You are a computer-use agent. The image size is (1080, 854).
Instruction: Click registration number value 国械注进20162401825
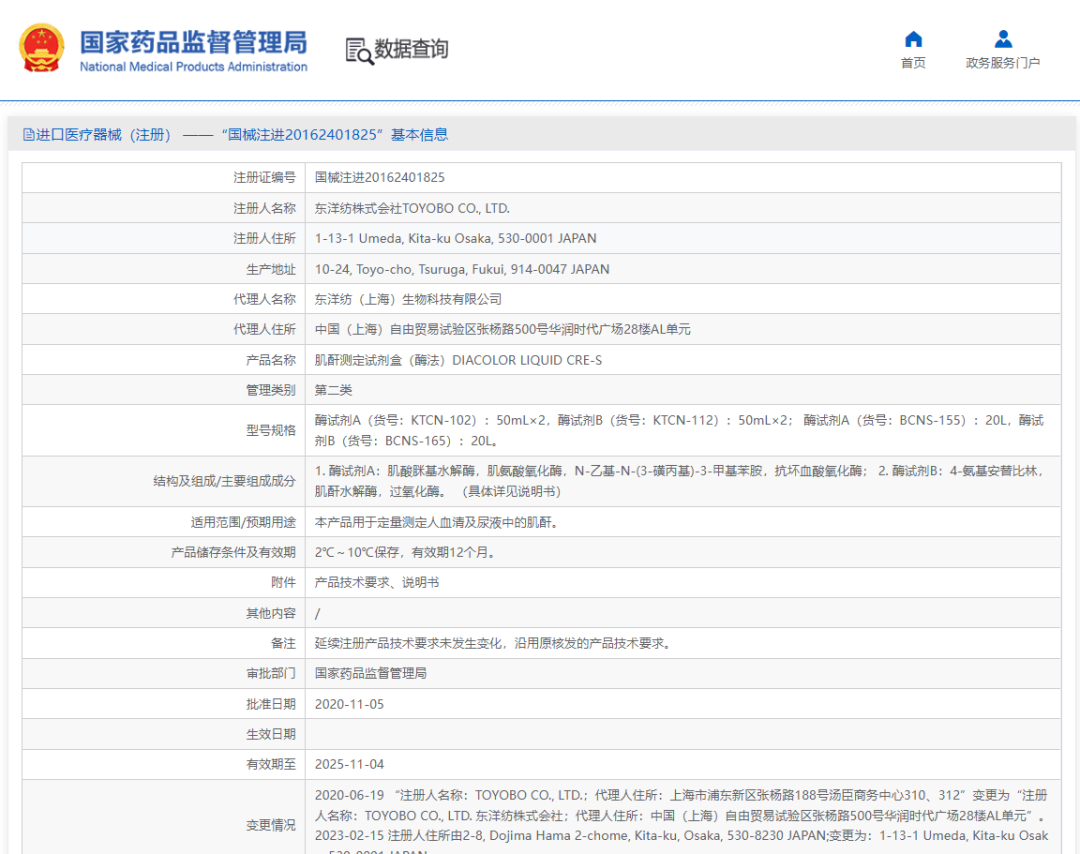(380, 178)
